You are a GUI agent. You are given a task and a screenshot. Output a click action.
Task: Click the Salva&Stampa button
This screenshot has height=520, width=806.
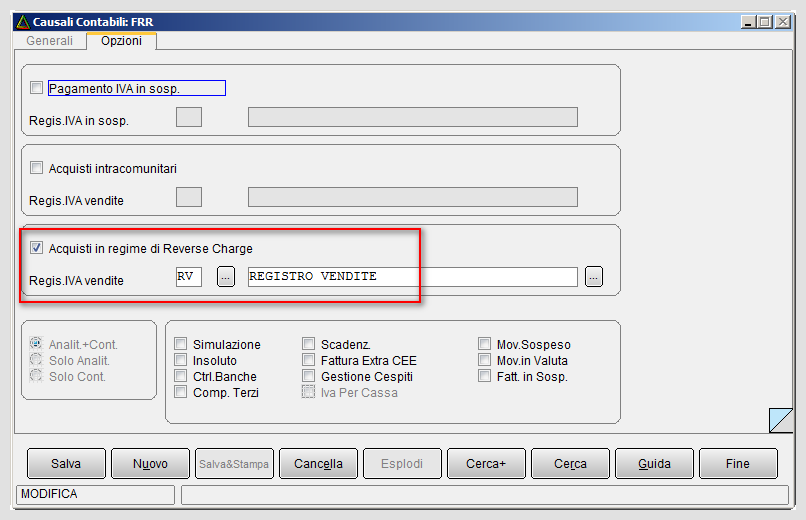click(x=234, y=463)
